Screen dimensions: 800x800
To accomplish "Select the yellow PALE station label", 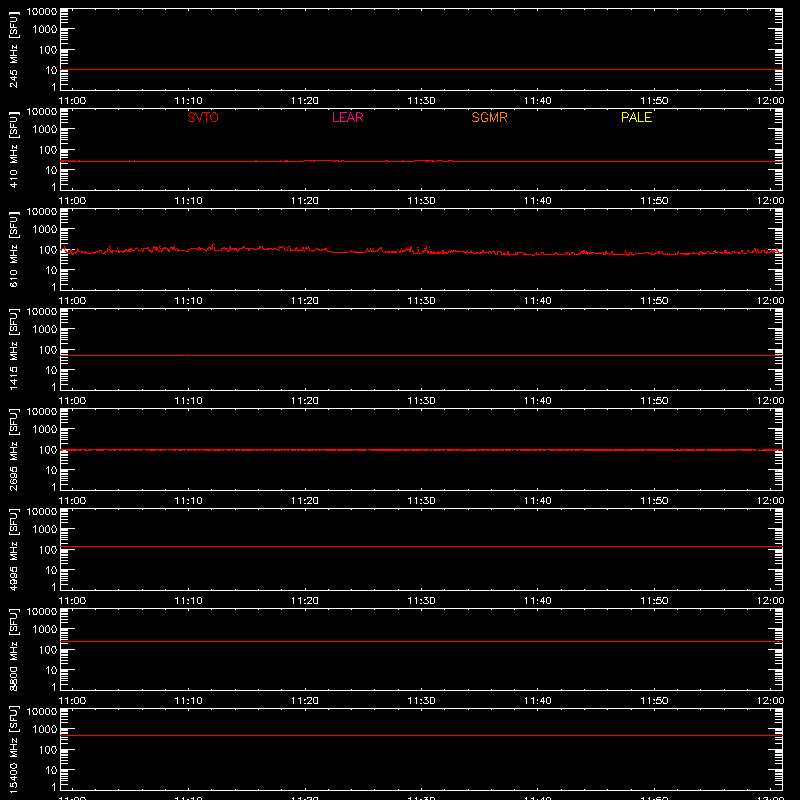I will pos(636,117).
